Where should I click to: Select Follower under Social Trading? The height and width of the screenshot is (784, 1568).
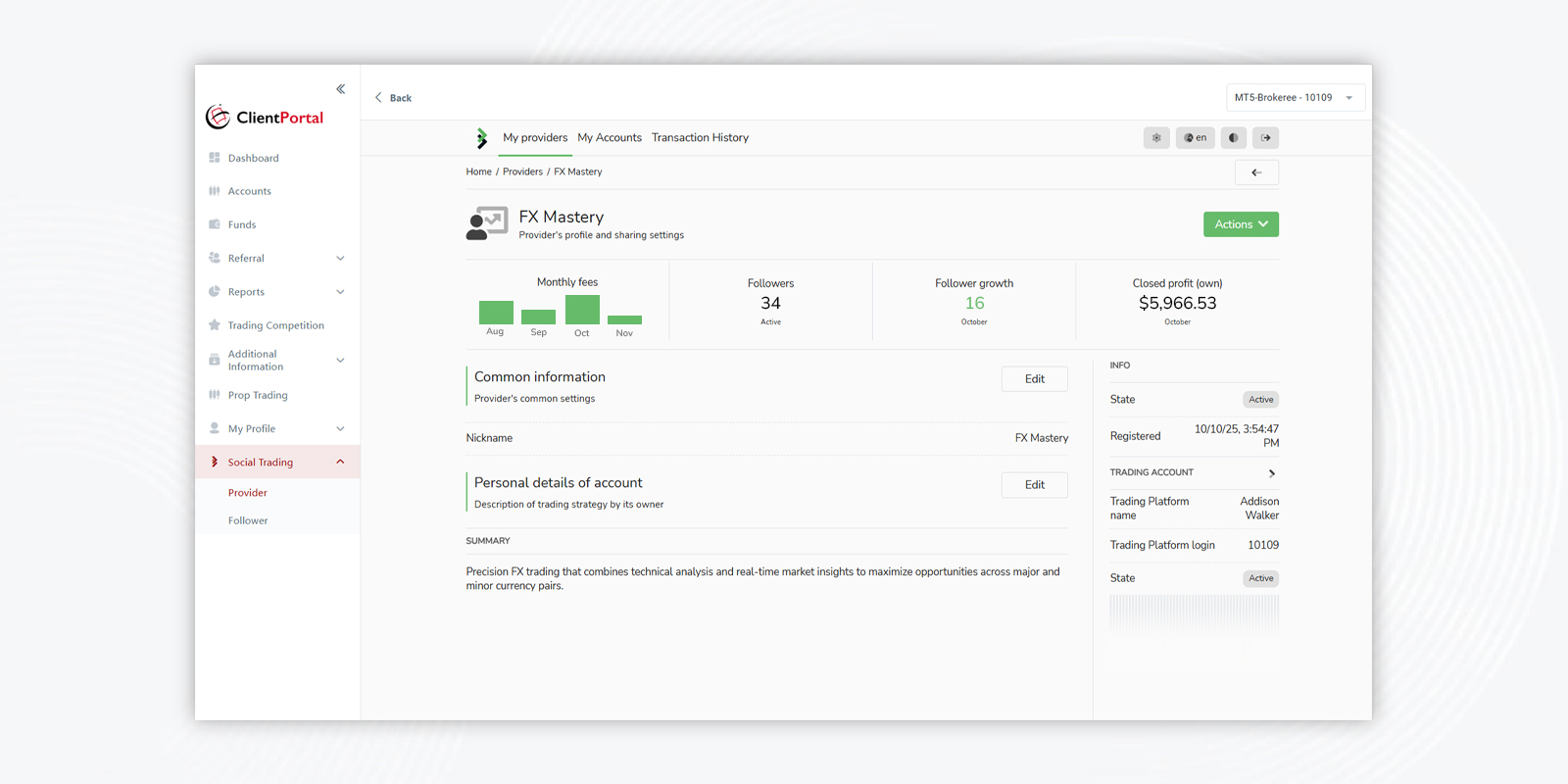coord(248,520)
